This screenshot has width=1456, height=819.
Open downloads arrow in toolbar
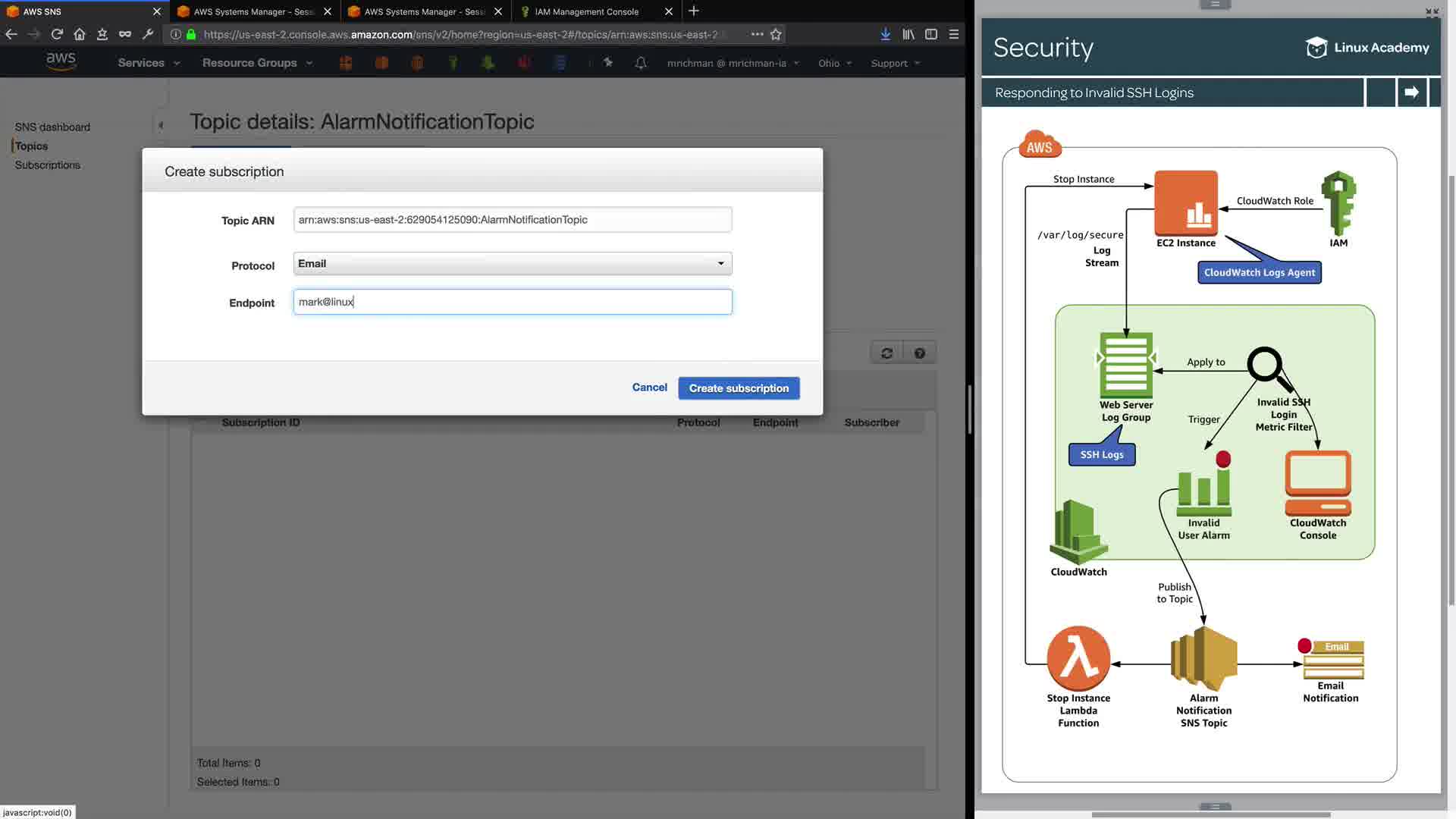coord(885,34)
